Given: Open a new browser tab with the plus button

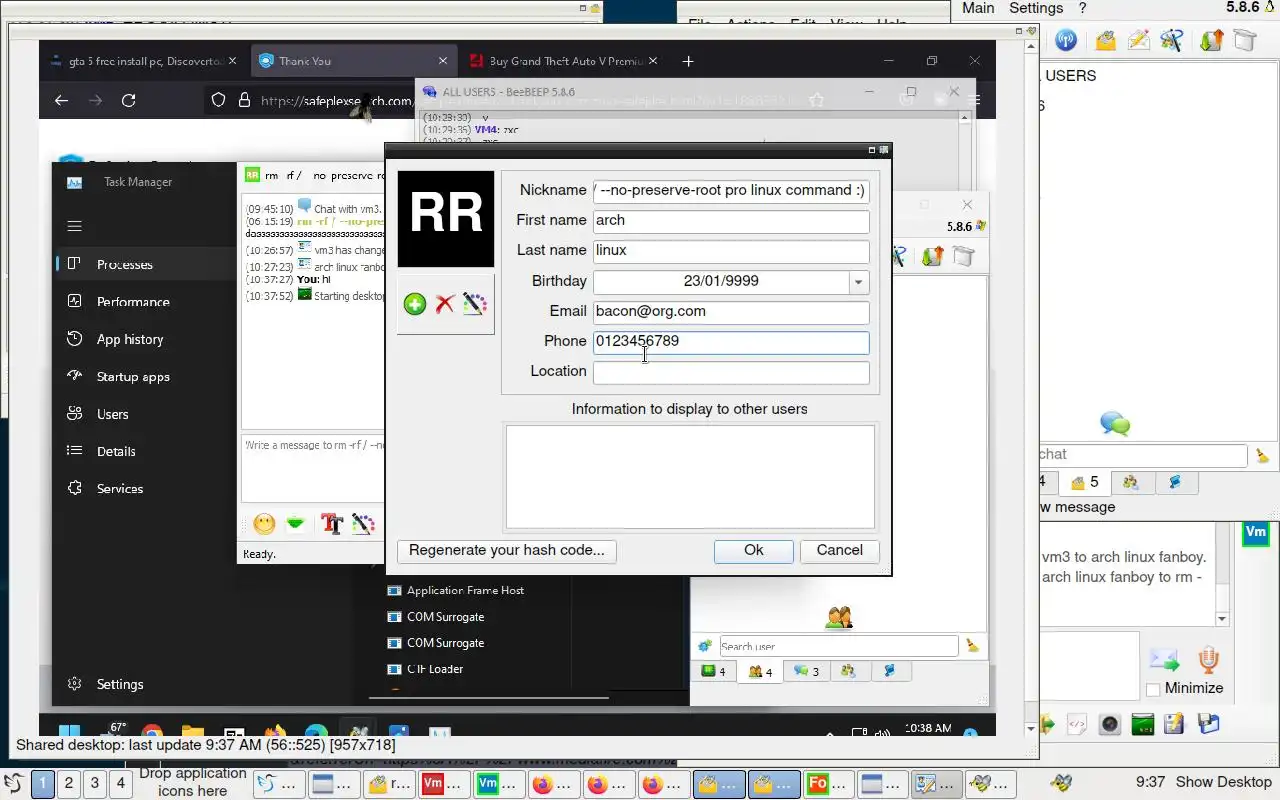Looking at the screenshot, I should [687, 61].
